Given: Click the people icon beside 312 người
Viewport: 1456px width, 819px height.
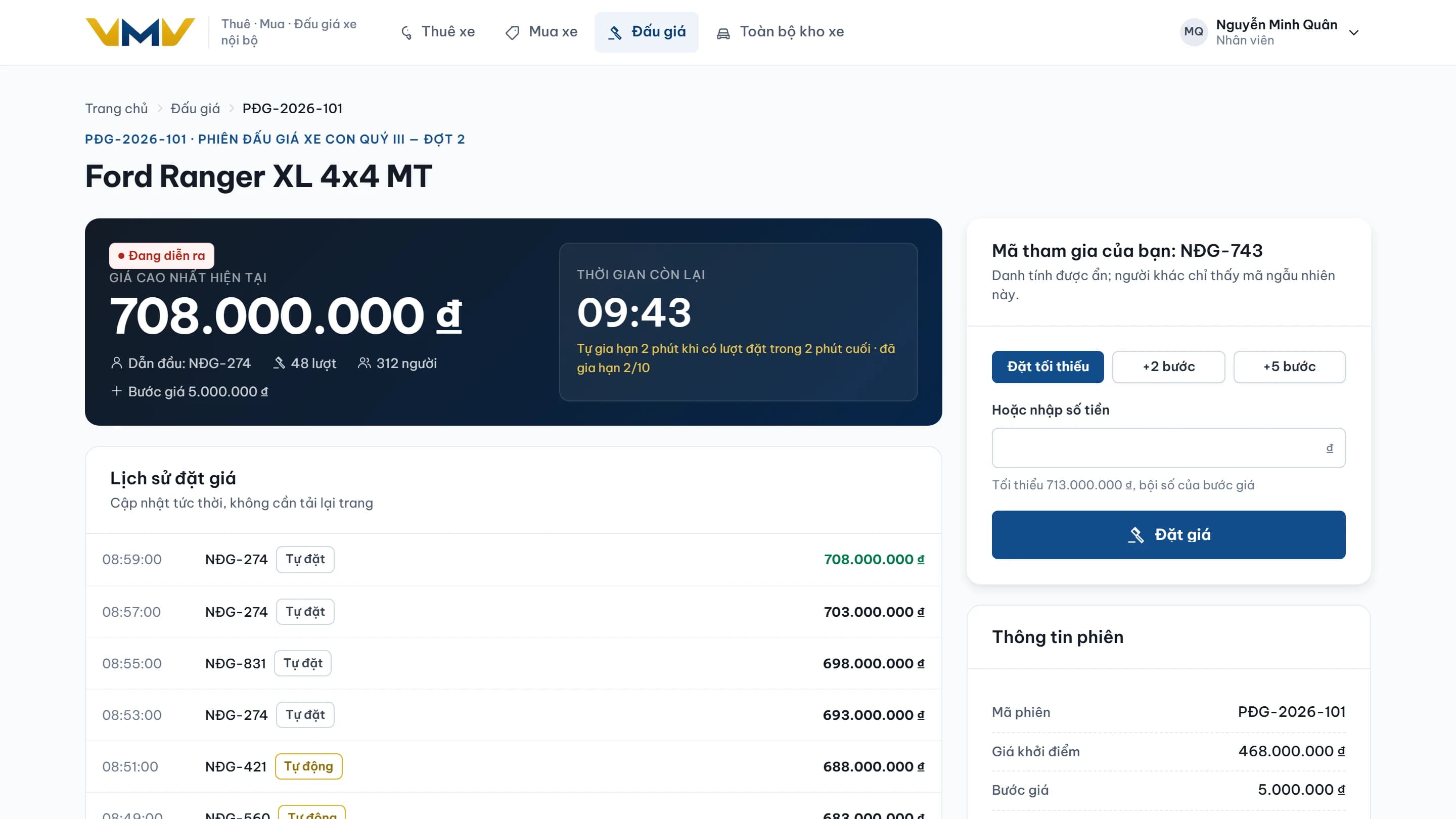Looking at the screenshot, I should click(x=364, y=363).
